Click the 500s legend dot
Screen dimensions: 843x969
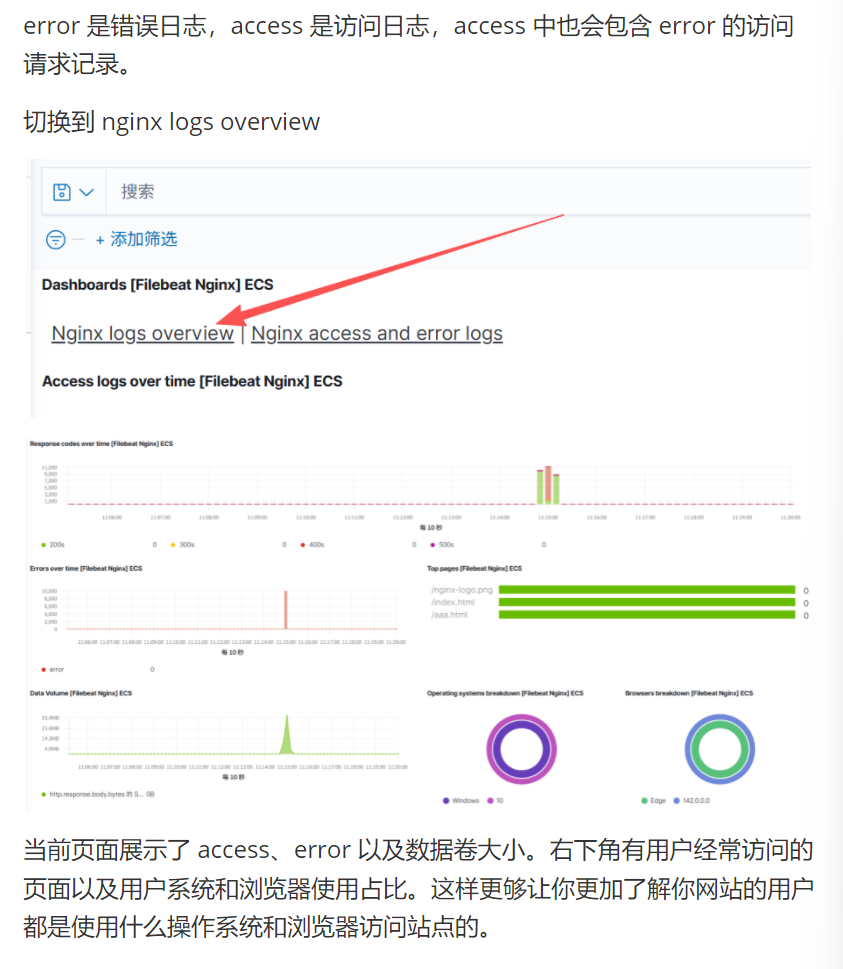click(432, 545)
